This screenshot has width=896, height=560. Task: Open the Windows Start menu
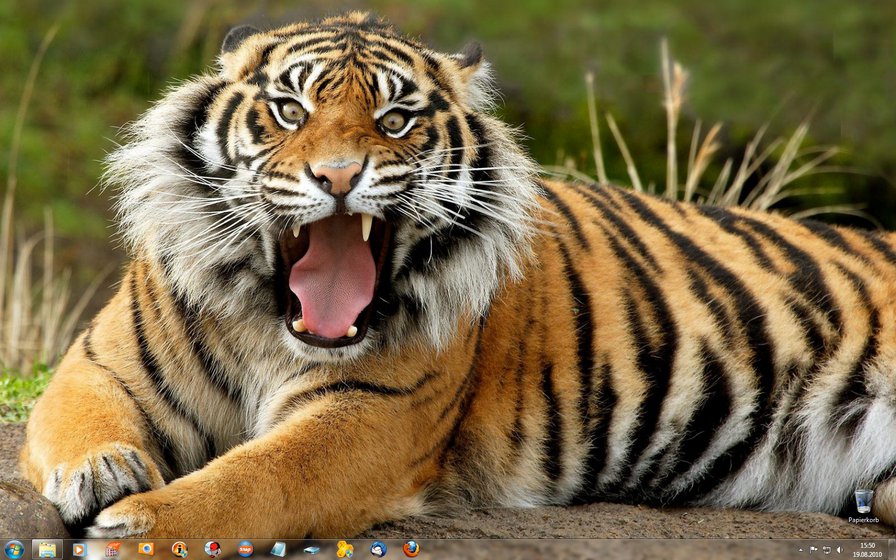[13, 549]
